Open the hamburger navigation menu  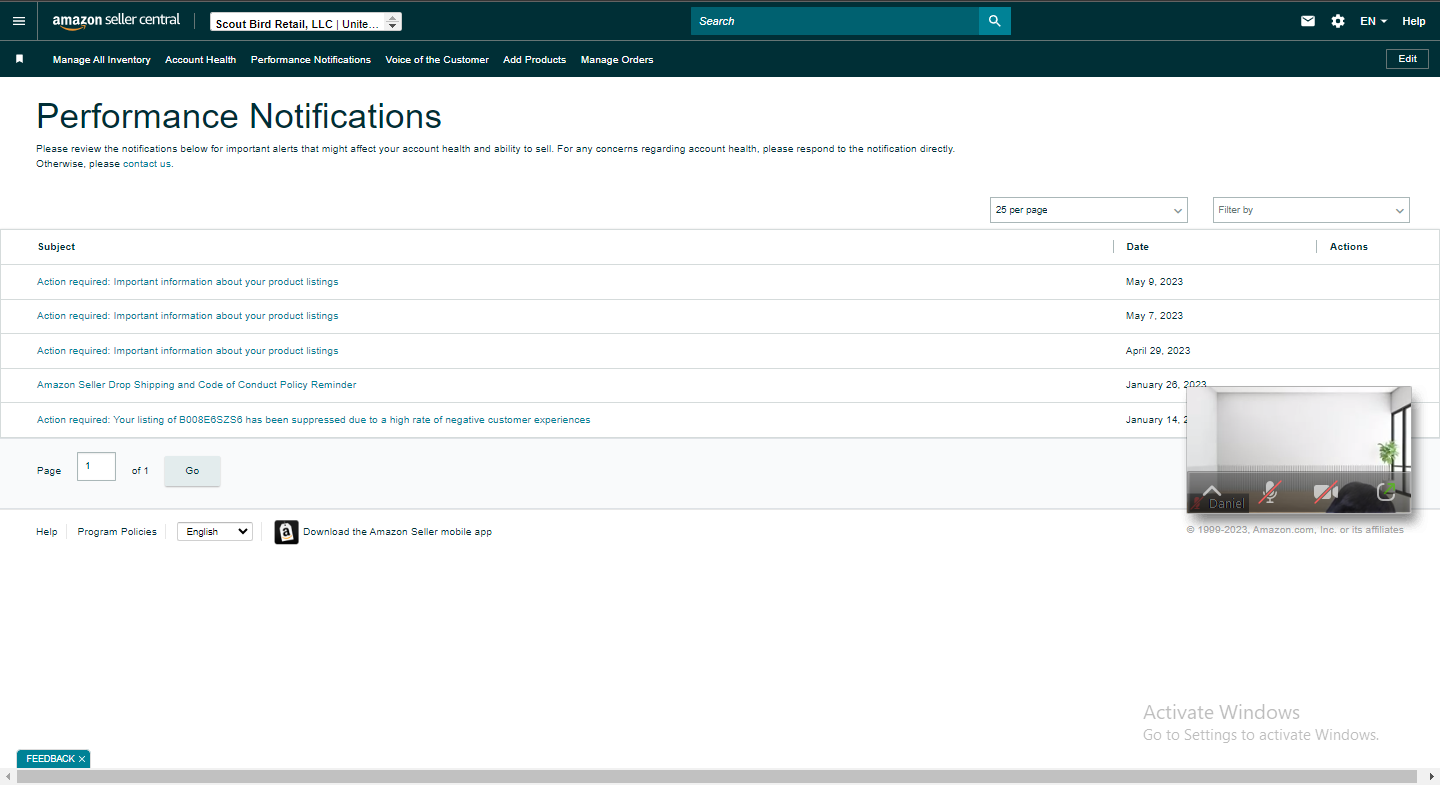(19, 21)
